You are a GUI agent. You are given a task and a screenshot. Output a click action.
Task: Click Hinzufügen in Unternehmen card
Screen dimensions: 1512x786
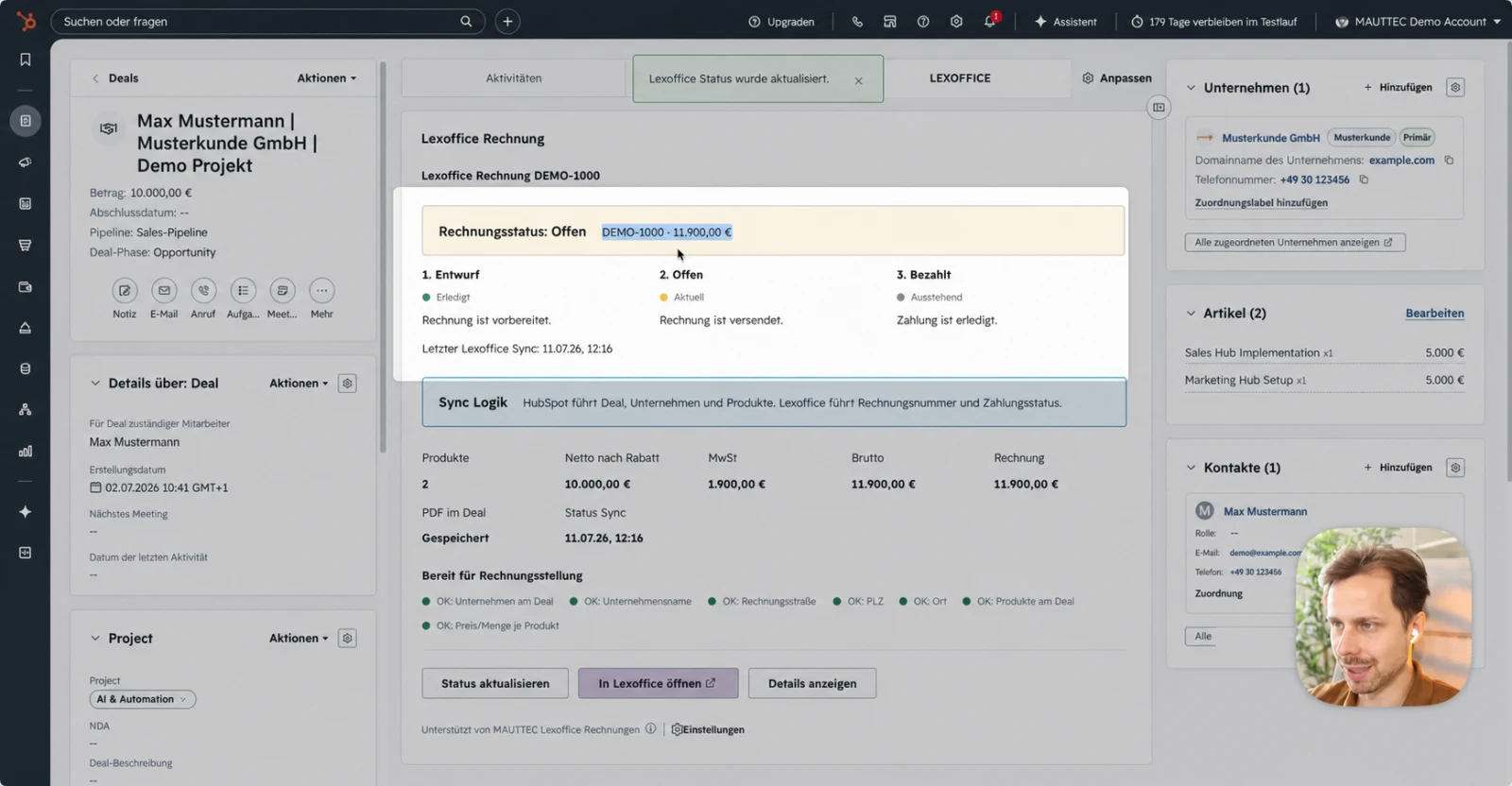pos(1398,87)
